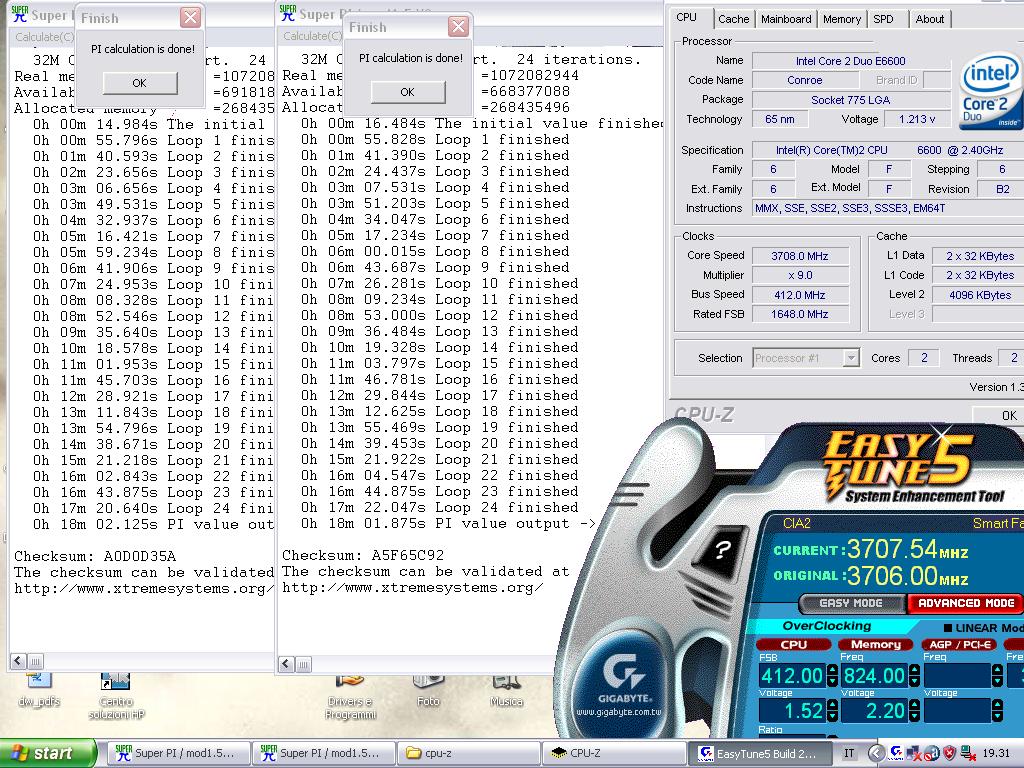Click the Windows Start button
1024x768 pixels.
tap(48, 753)
